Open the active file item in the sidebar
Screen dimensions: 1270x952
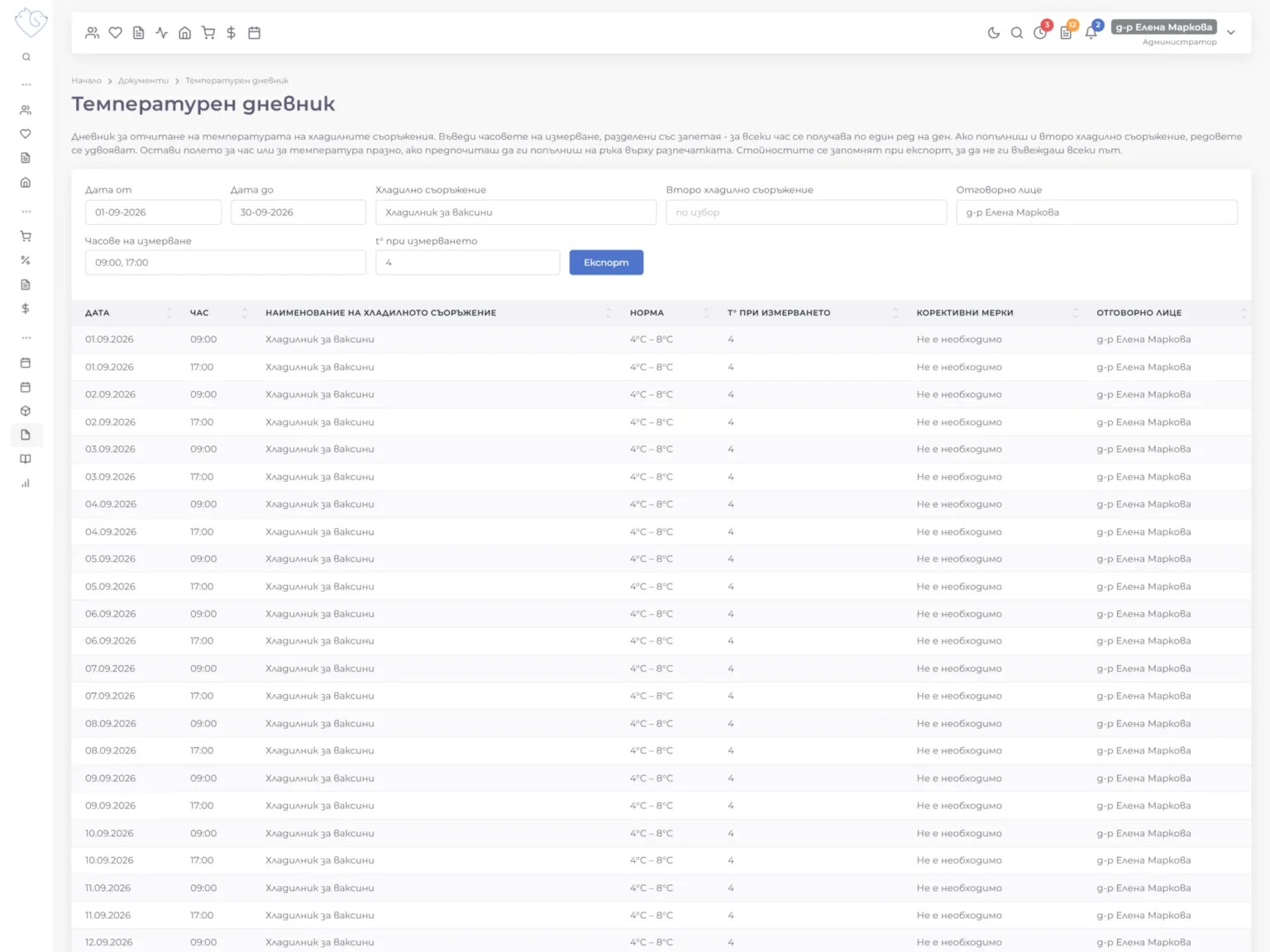(26, 435)
